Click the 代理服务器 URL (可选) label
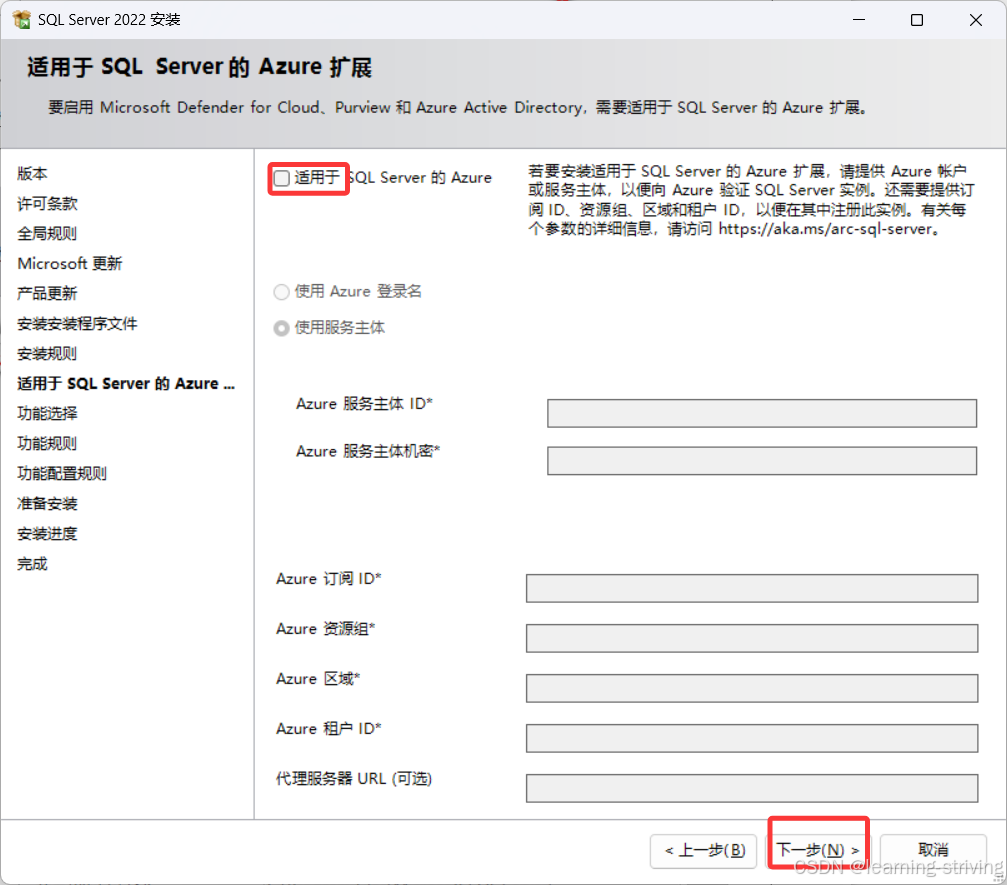The height and width of the screenshot is (885, 1007). [x=354, y=779]
